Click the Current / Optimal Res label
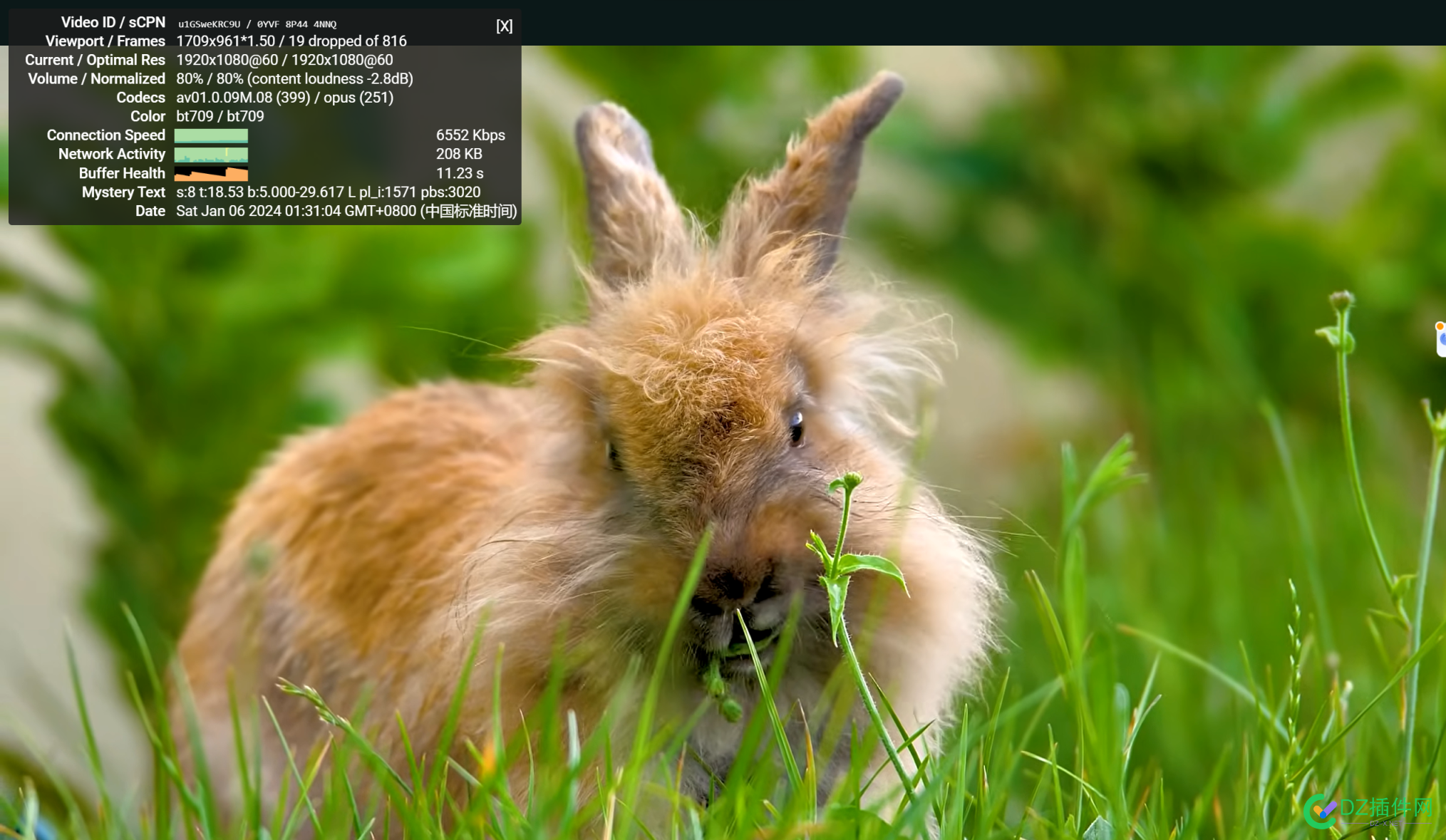 tap(95, 60)
